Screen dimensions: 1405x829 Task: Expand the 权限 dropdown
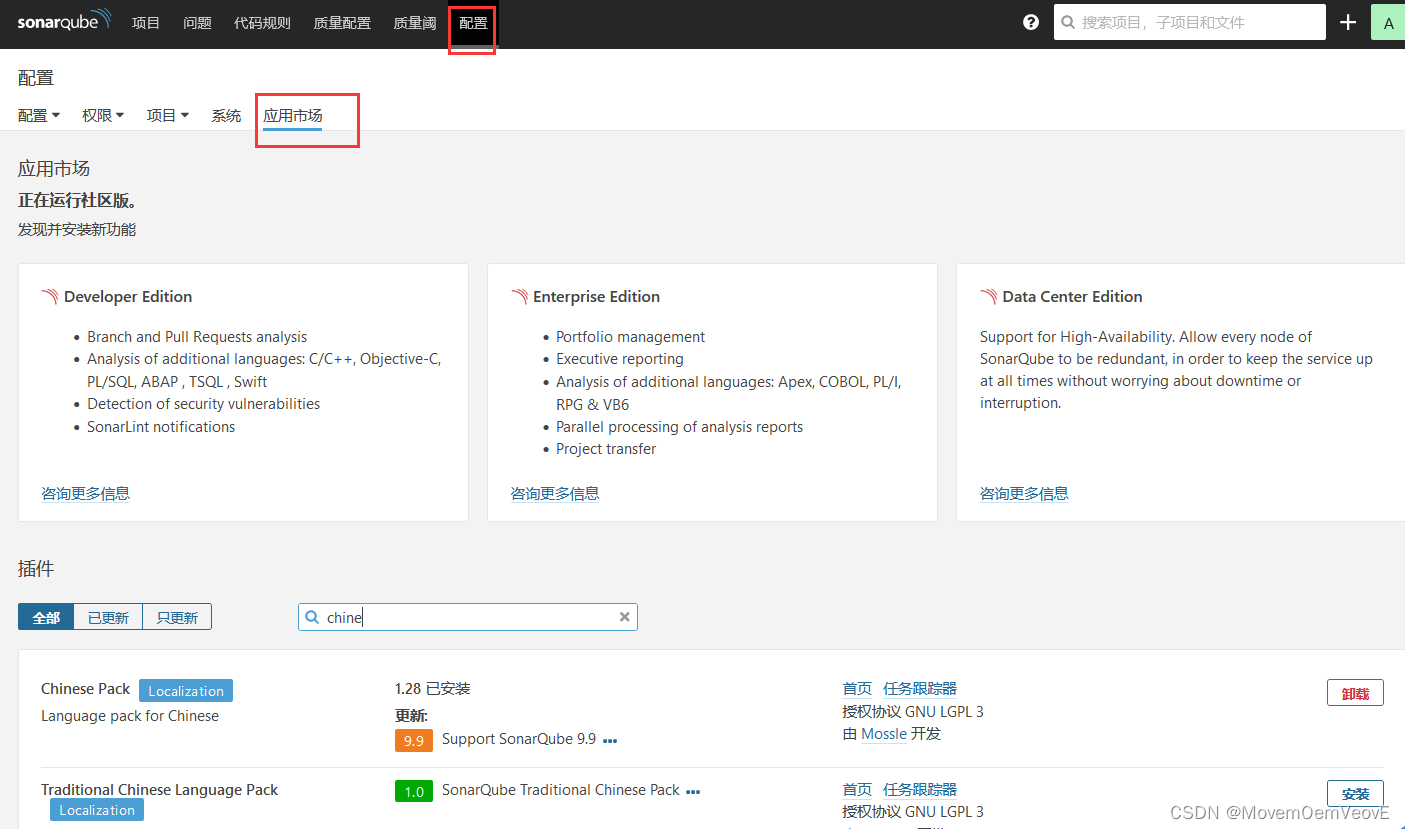(x=103, y=115)
